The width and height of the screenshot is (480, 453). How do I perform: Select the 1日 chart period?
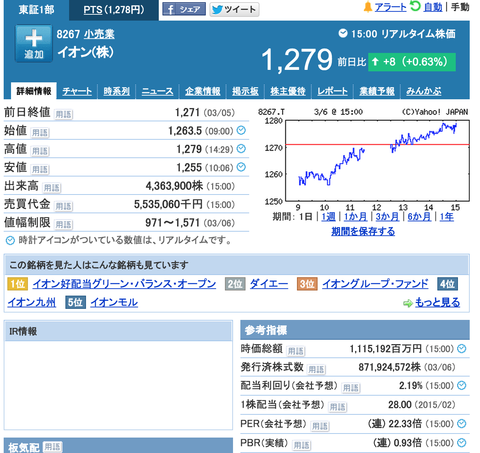tap(306, 217)
